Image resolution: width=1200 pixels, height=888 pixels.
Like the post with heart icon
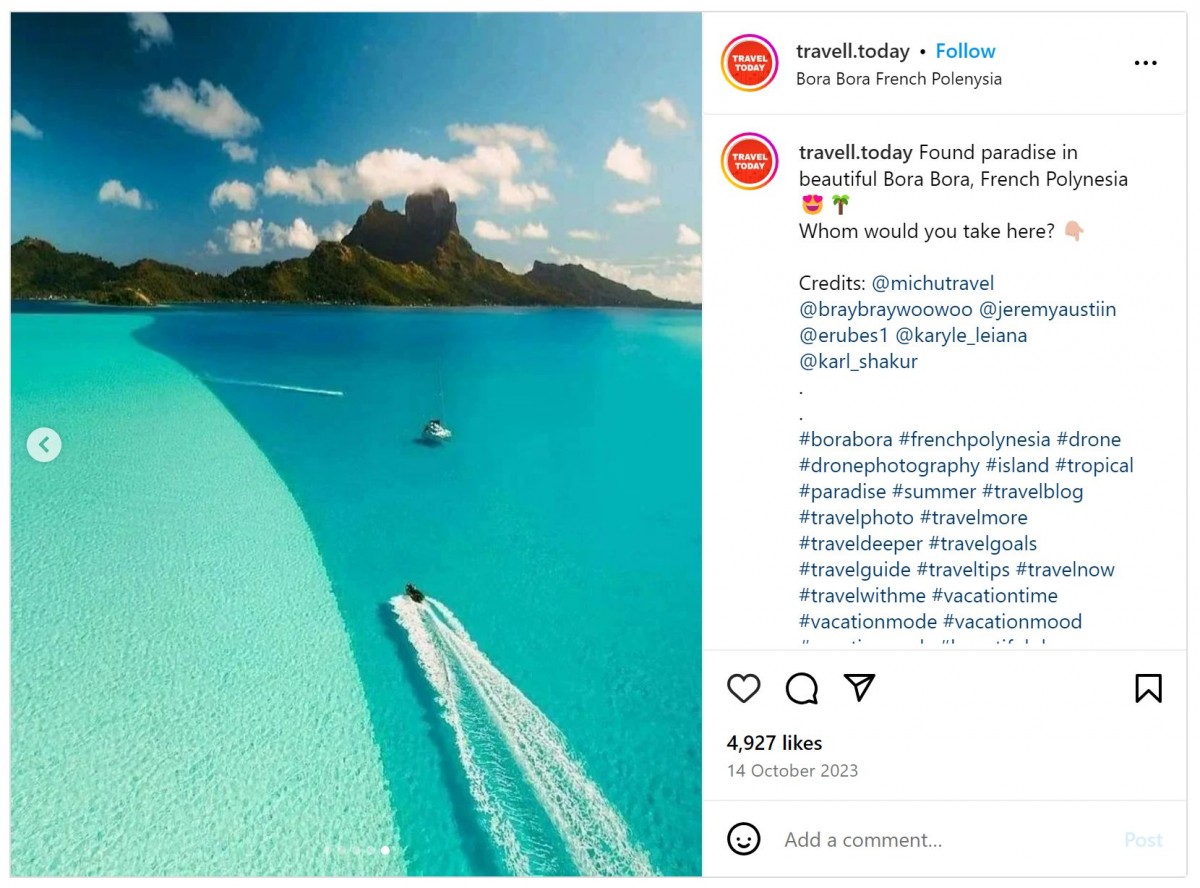click(743, 688)
